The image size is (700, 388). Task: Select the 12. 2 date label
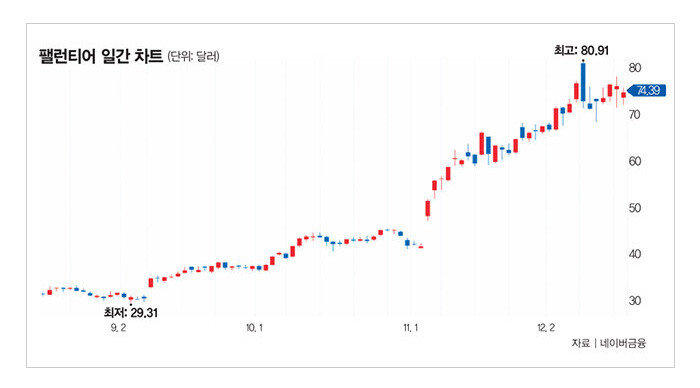pyautogui.click(x=546, y=328)
